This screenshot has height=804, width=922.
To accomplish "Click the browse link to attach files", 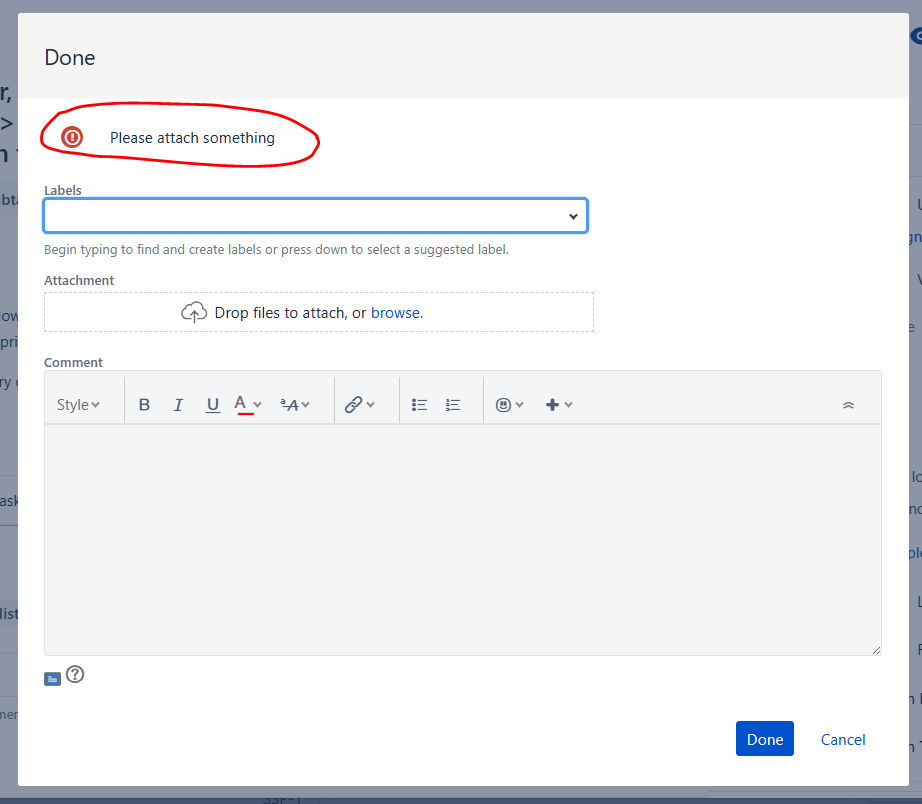I will [x=397, y=313].
